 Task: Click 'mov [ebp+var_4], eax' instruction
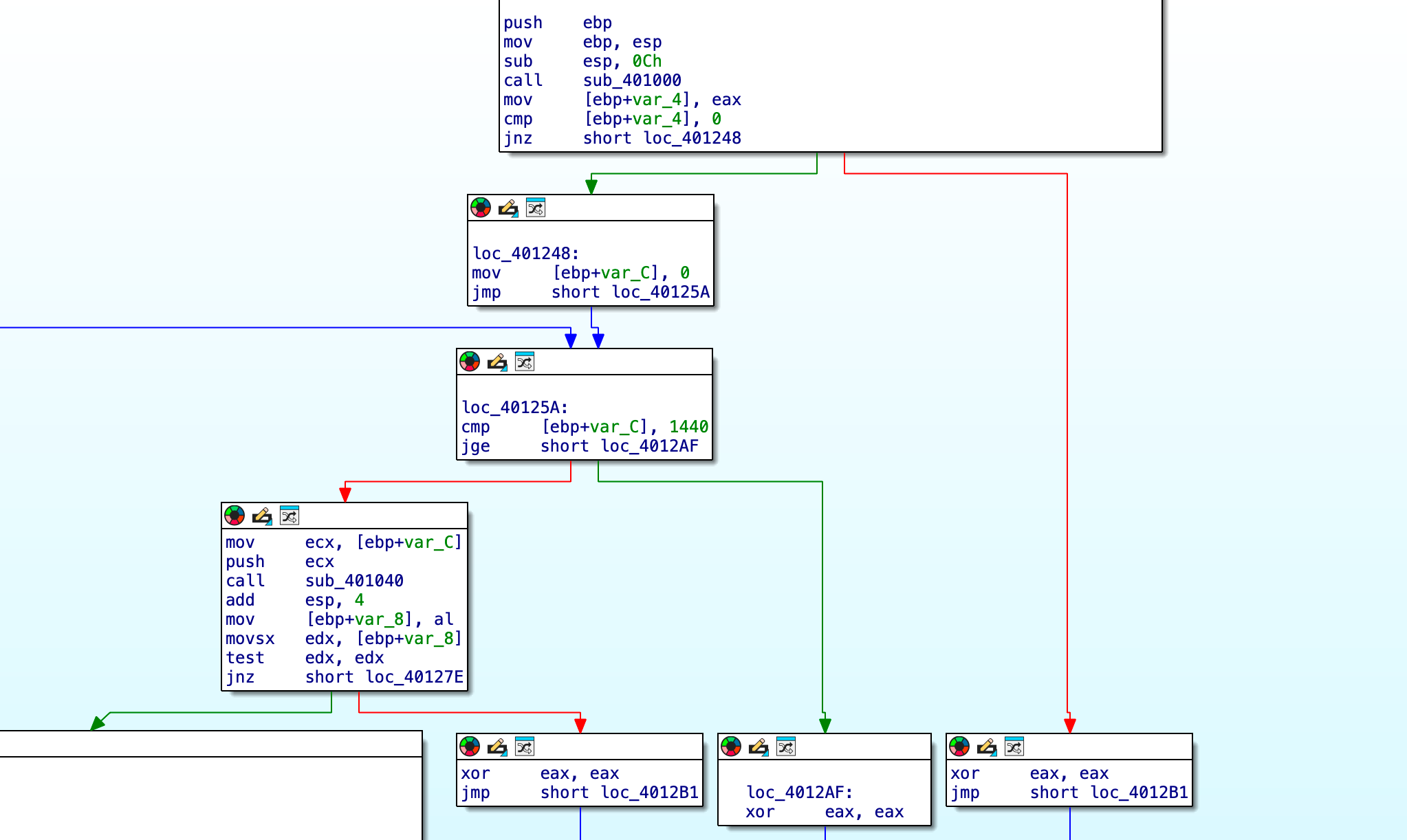click(x=622, y=100)
